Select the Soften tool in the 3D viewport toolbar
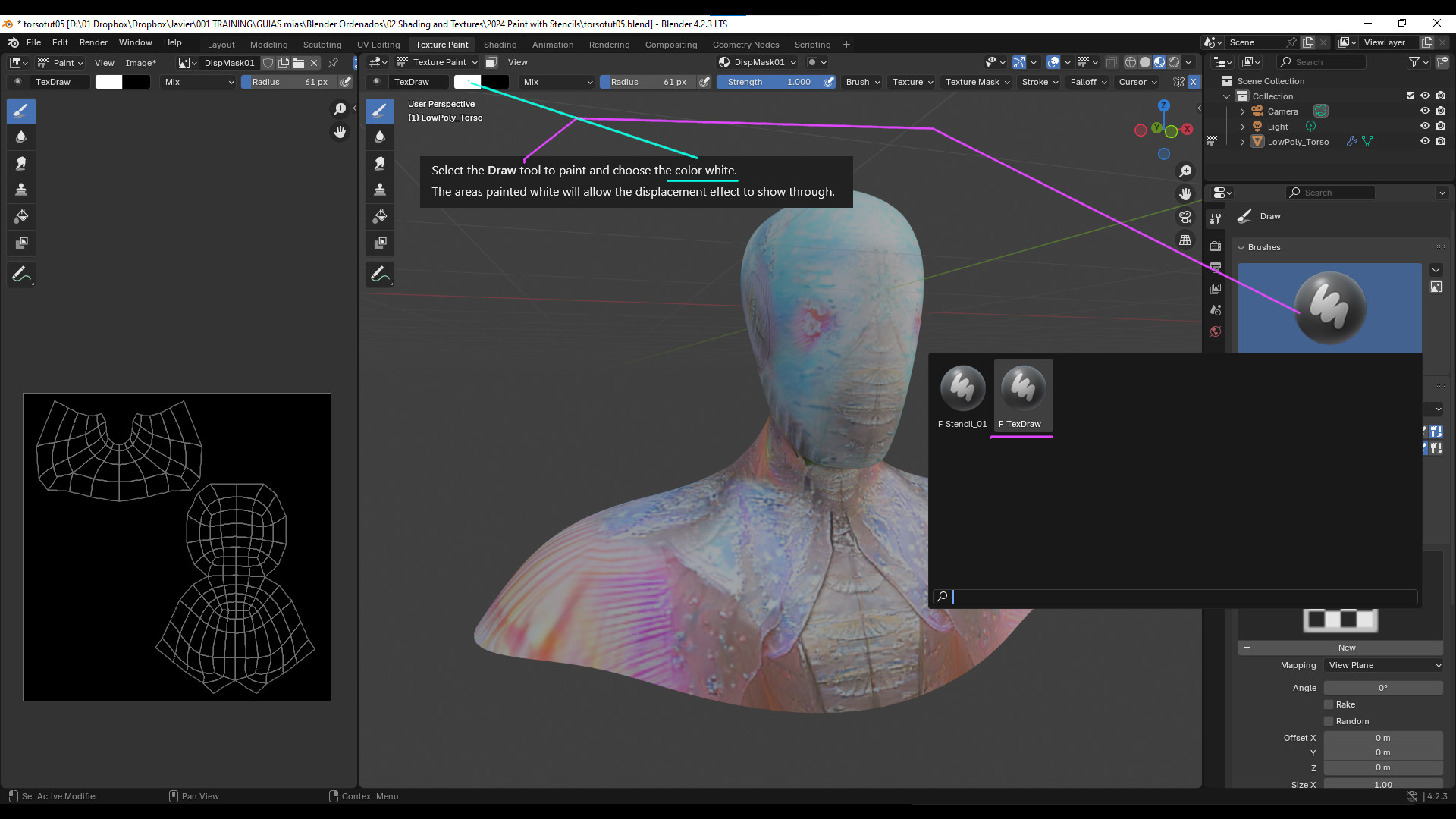The width and height of the screenshot is (1456, 819). (x=380, y=137)
